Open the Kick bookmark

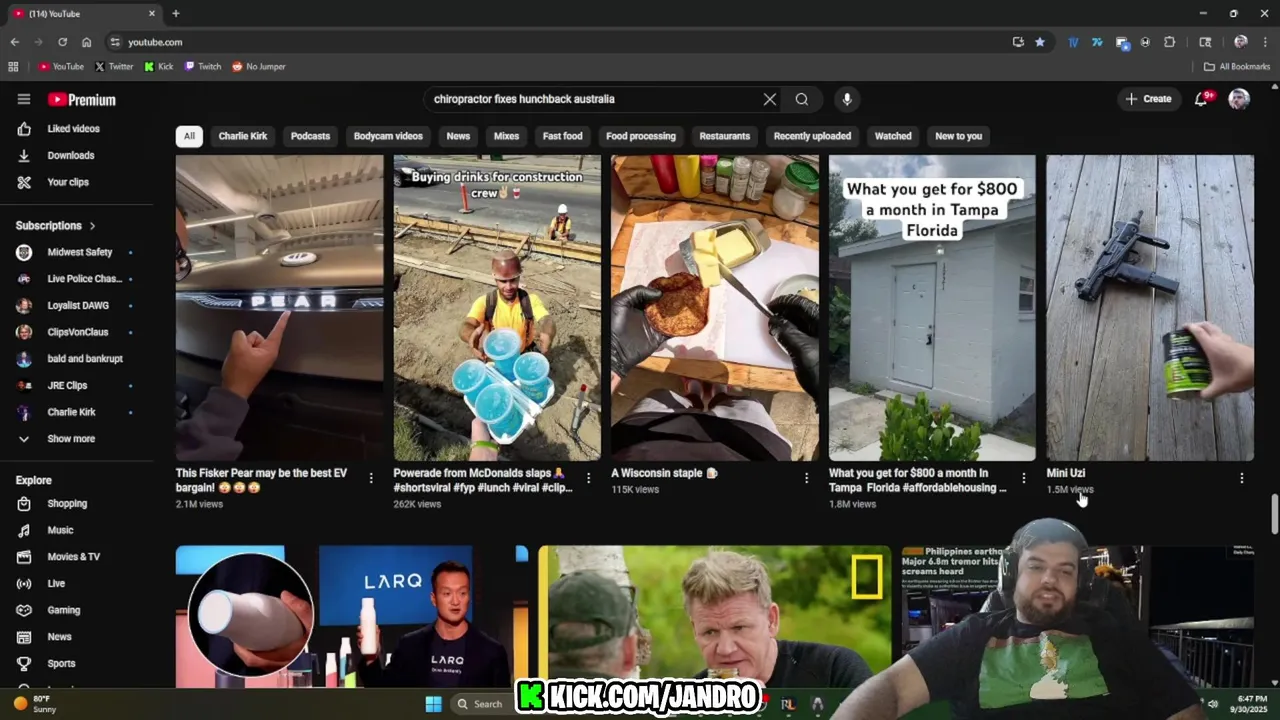(158, 67)
